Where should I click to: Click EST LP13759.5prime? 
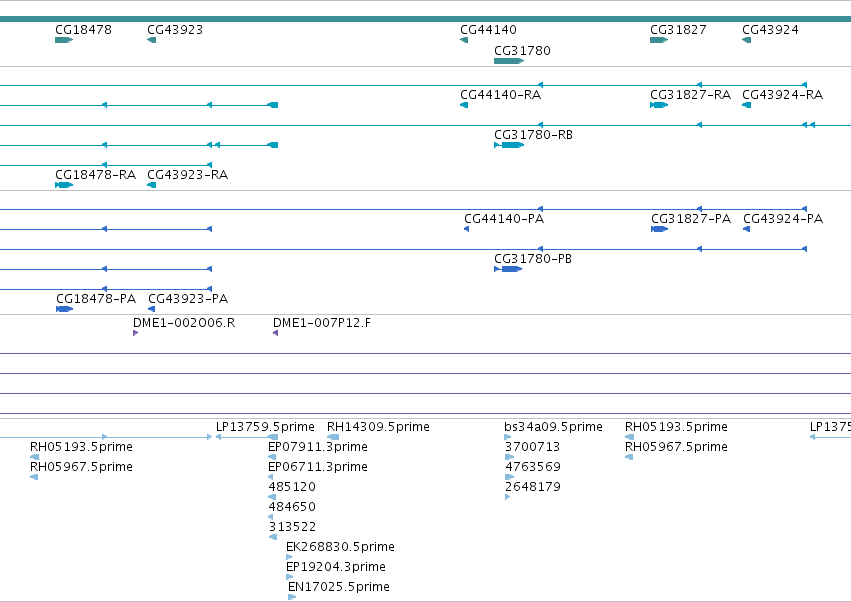click(x=265, y=427)
